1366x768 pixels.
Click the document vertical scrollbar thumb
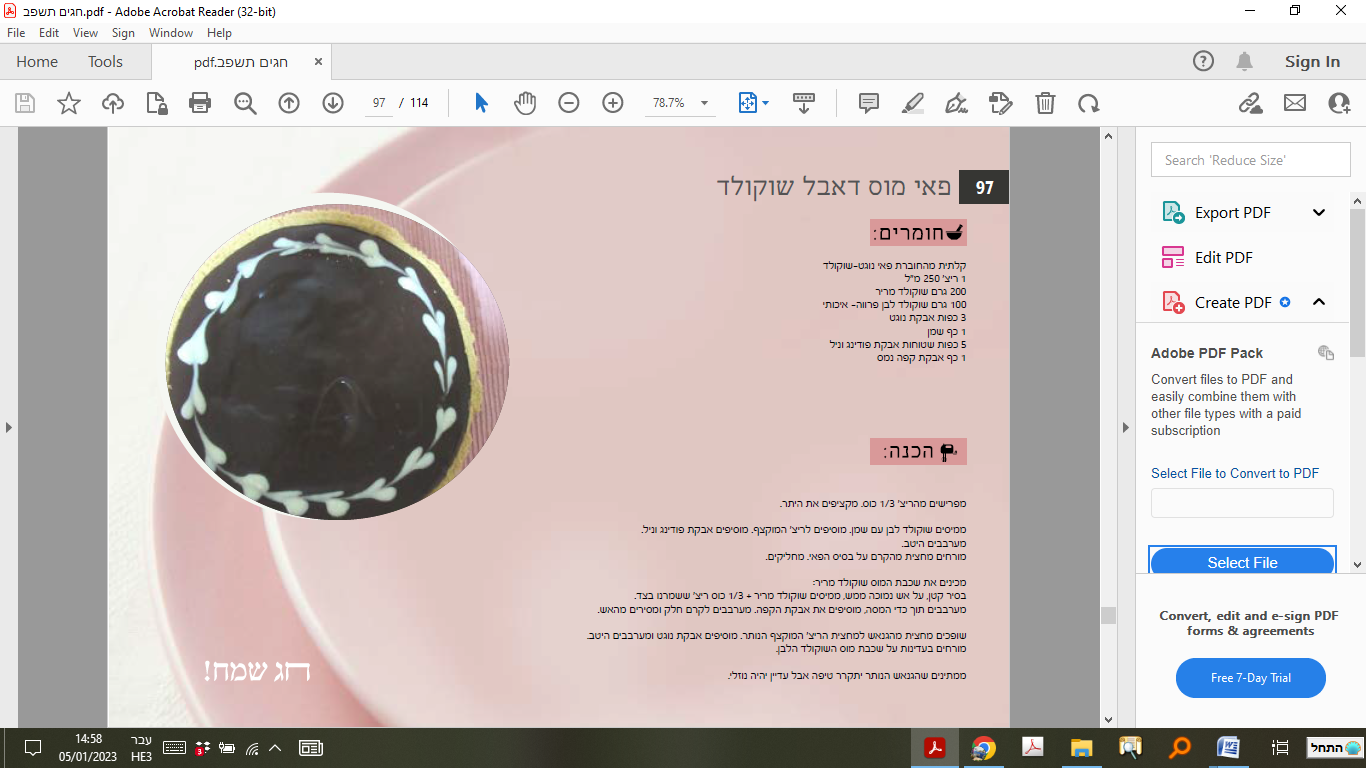pos(1108,614)
